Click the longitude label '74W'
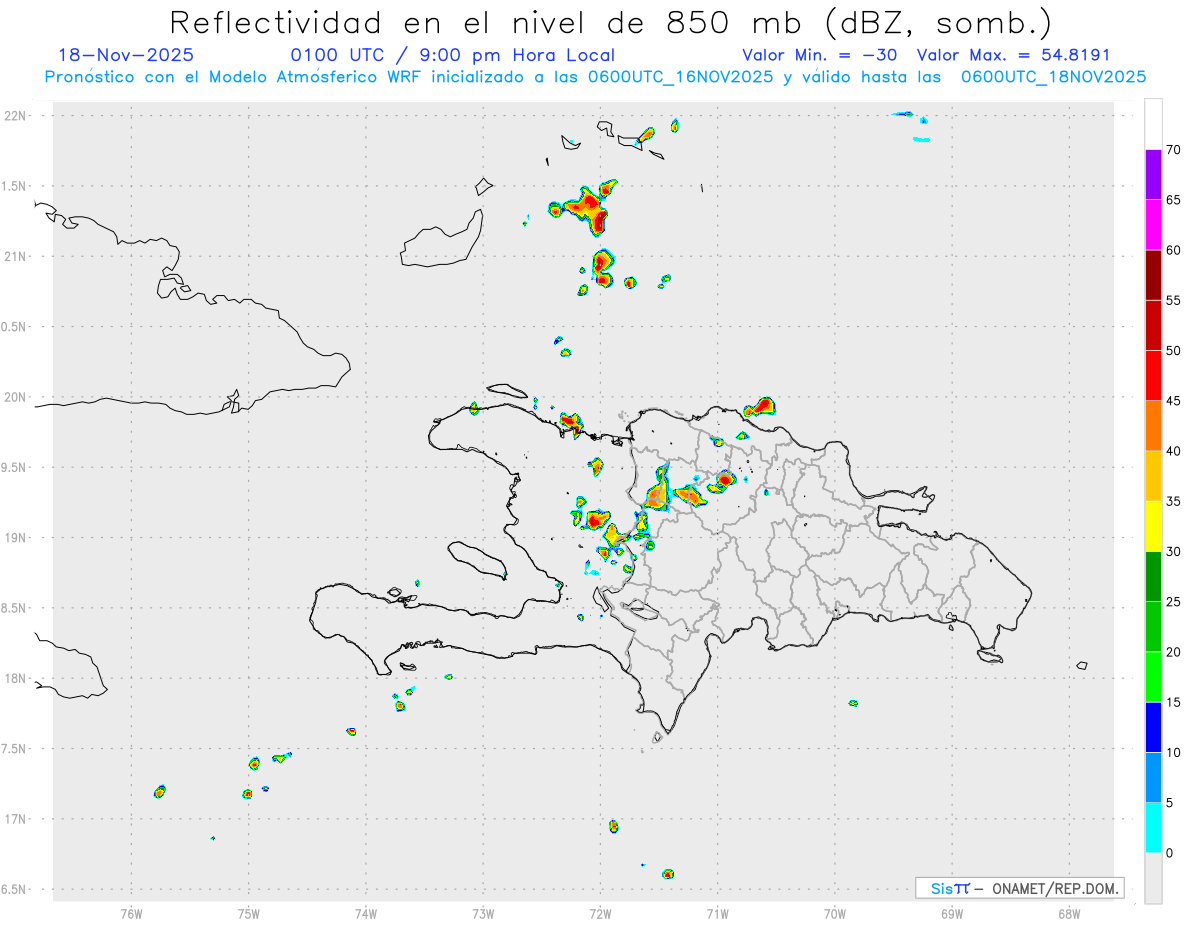This screenshot has width=1200, height=927. [x=366, y=913]
